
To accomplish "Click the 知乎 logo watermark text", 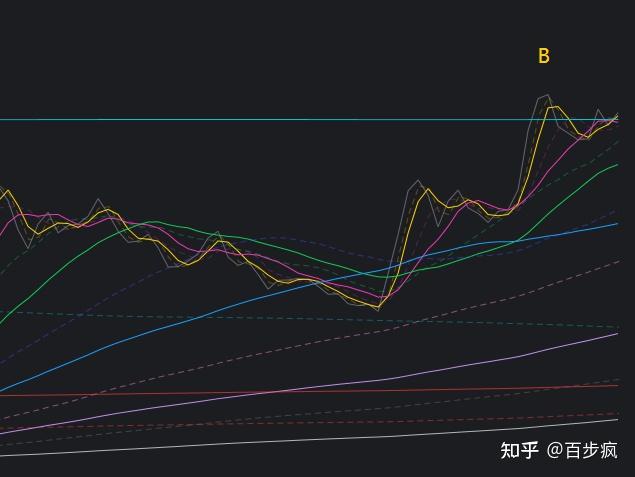I will click(x=519, y=450).
